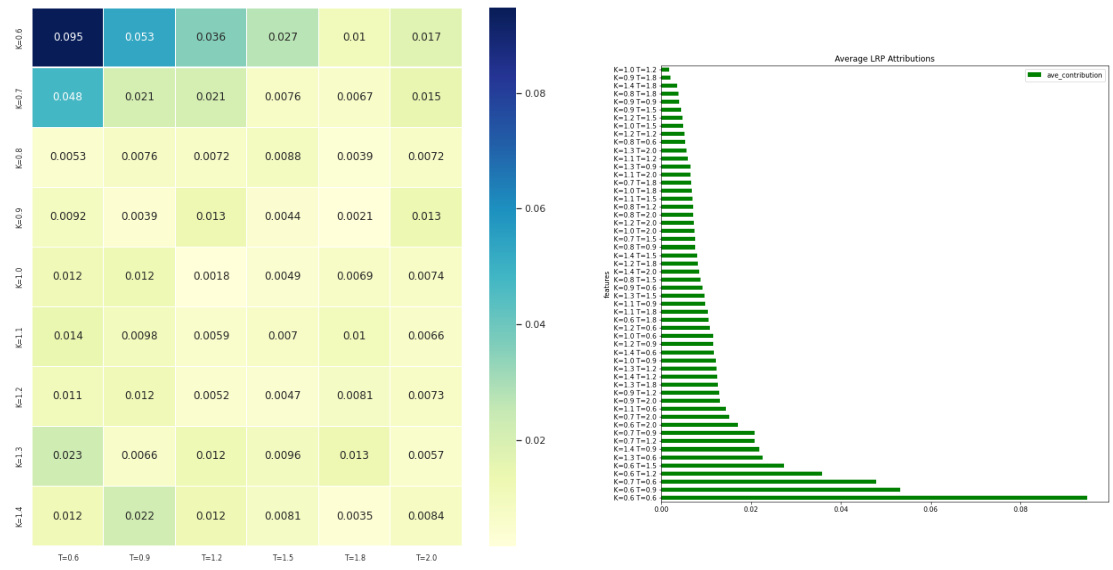Click the cell showing 0.0018
This screenshot has width=1113, height=570.
click(211, 276)
